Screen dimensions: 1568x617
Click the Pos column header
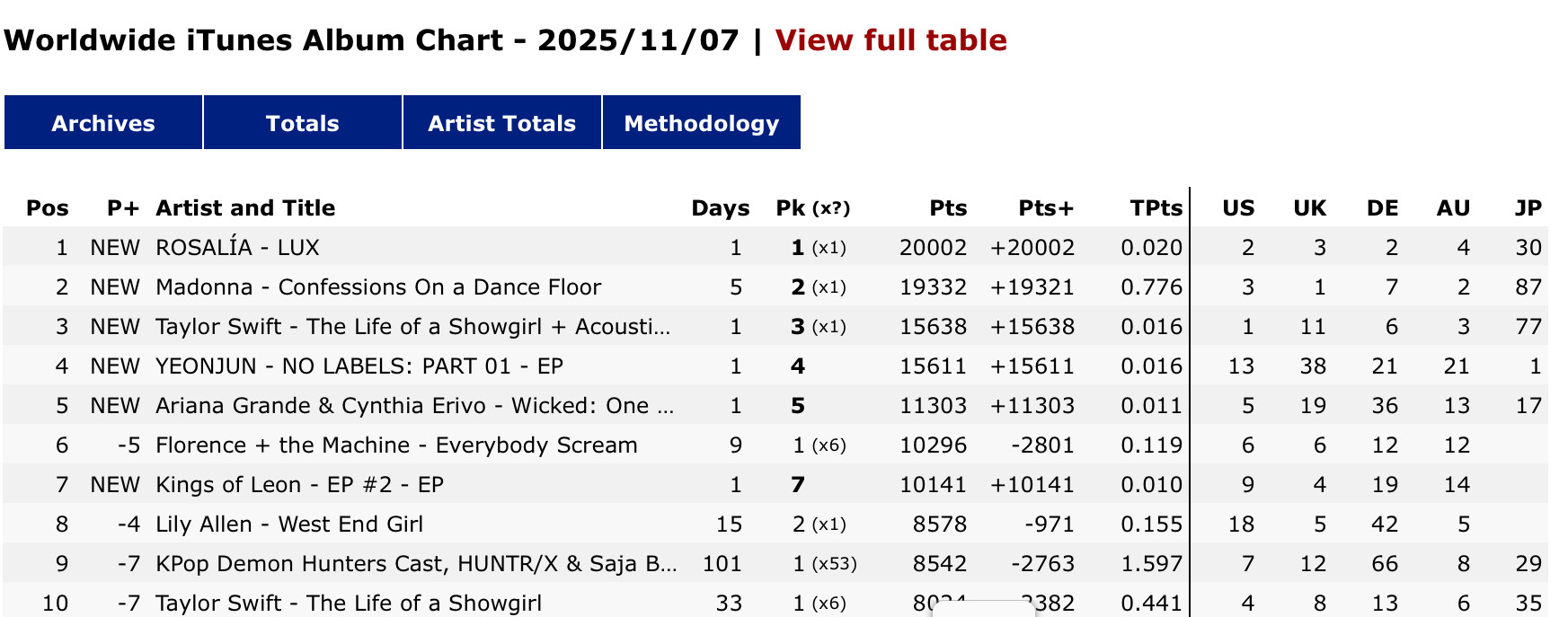click(x=48, y=208)
